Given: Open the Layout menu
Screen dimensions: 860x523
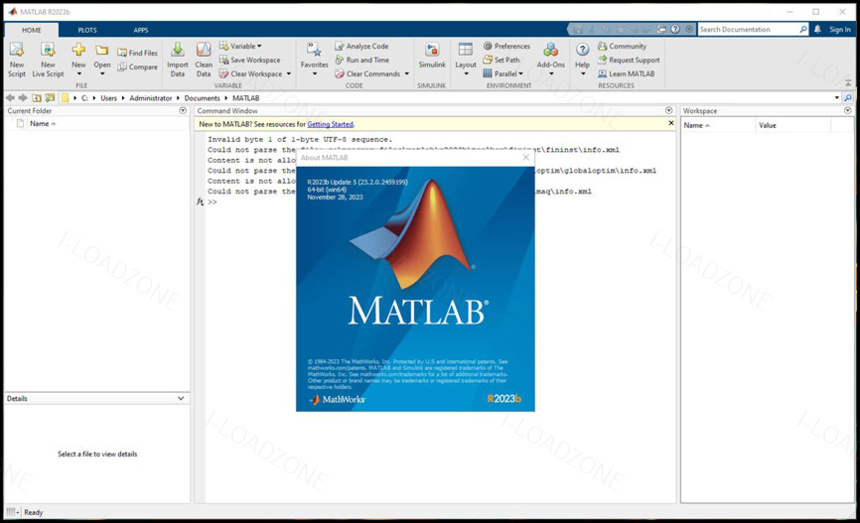Looking at the screenshot, I should (x=466, y=60).
